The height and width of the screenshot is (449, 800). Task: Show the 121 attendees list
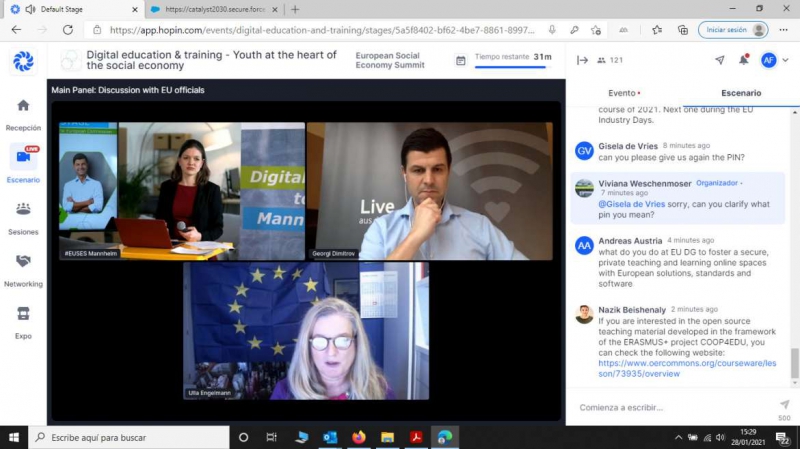[x=610, y=60]
